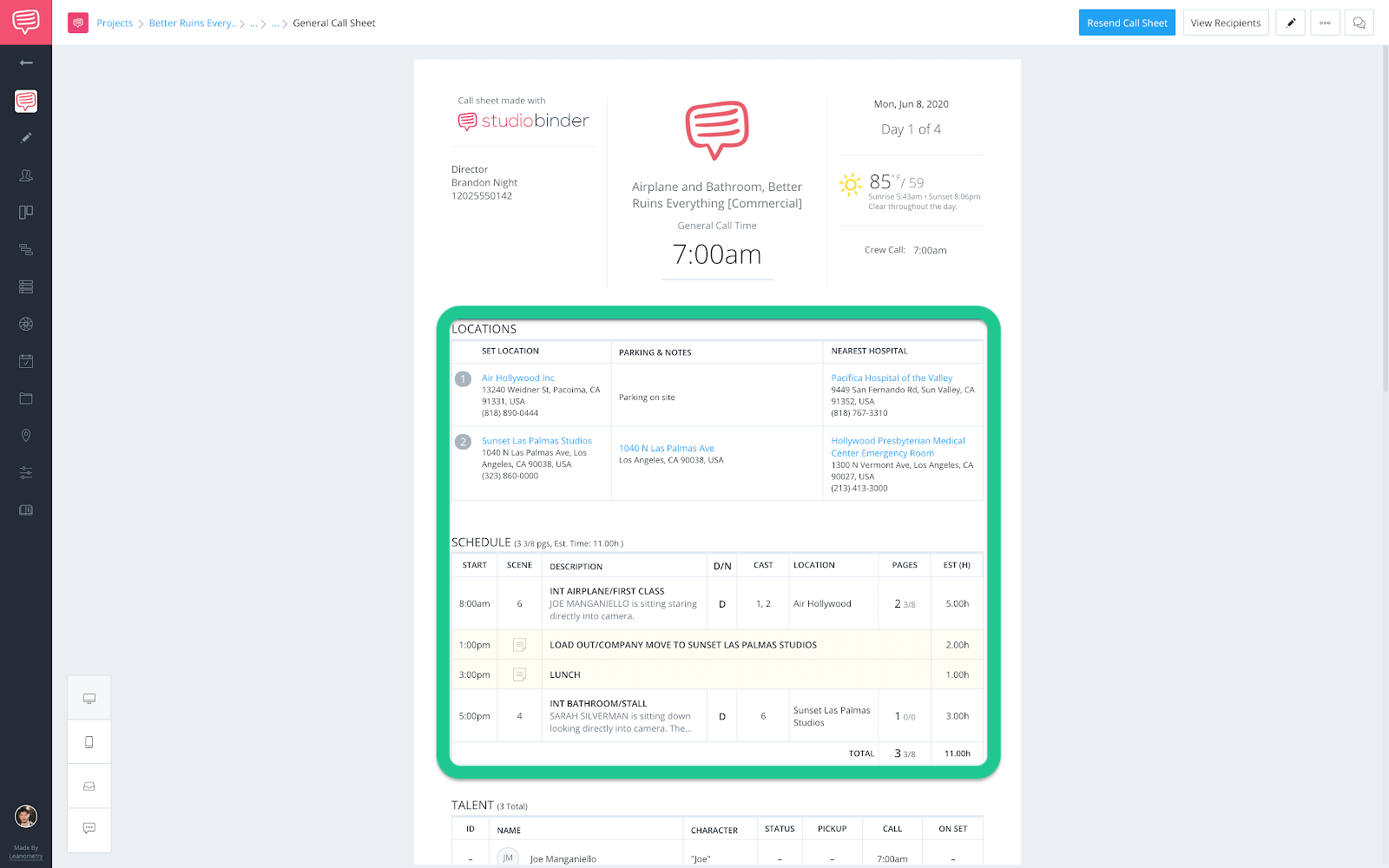Open the comments chat bubble button
The width and height of the screenshot is (1389, 868).
point(1359,23)
